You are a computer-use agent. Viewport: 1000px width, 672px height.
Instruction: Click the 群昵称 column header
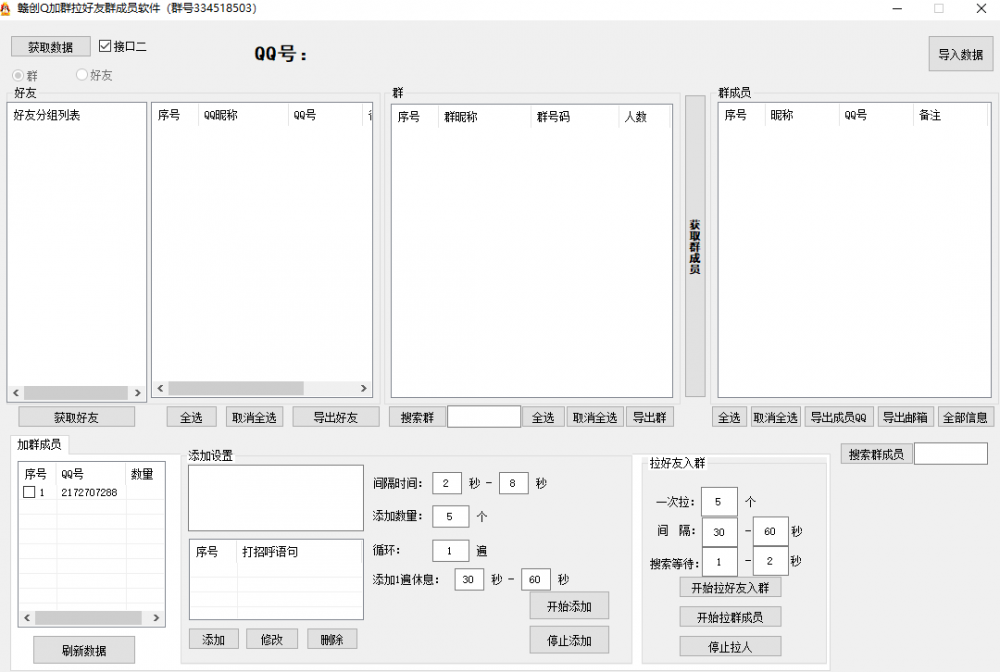pyautogui.click(x=485, y=117)
